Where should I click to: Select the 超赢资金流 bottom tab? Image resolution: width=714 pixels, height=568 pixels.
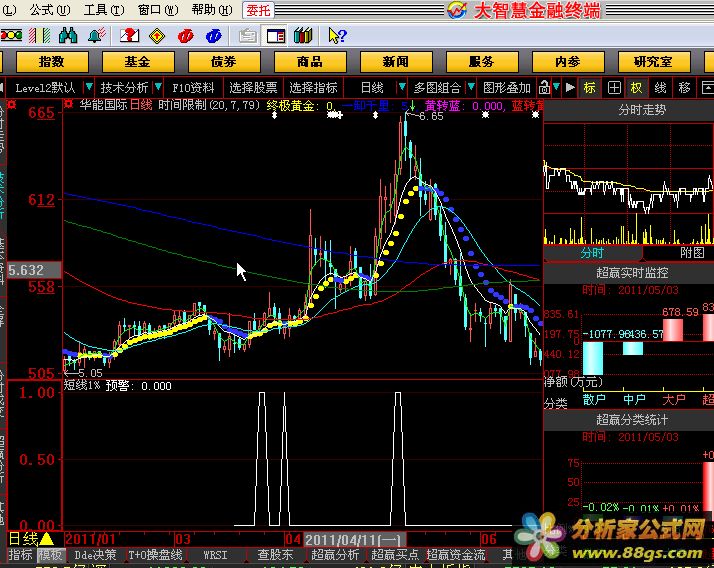(456, 555)
